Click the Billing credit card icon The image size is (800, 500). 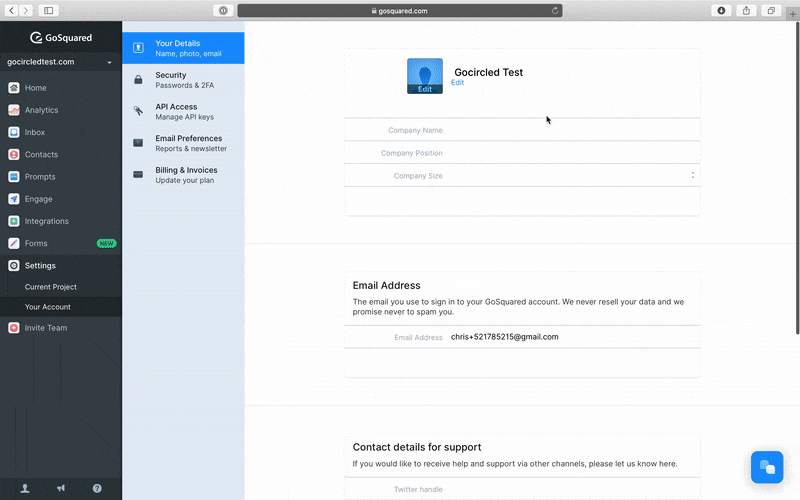pyautogui.click(x=138, y=174)
